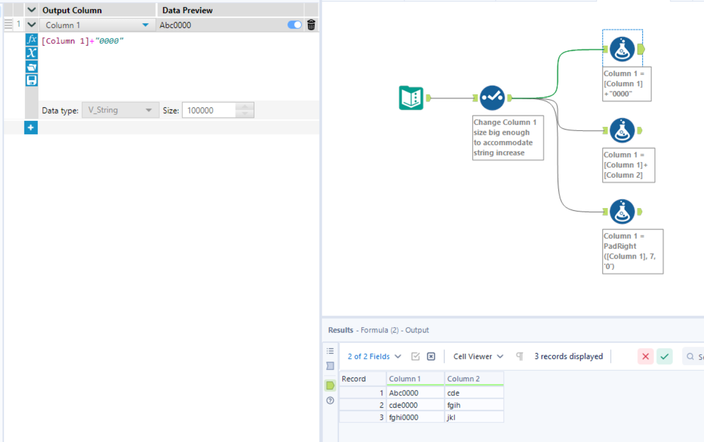Image resolution: width=704 pixels, height=442 pixels.
Task: Select the Column 2 header in Results grid
Action: coord(474,379)
